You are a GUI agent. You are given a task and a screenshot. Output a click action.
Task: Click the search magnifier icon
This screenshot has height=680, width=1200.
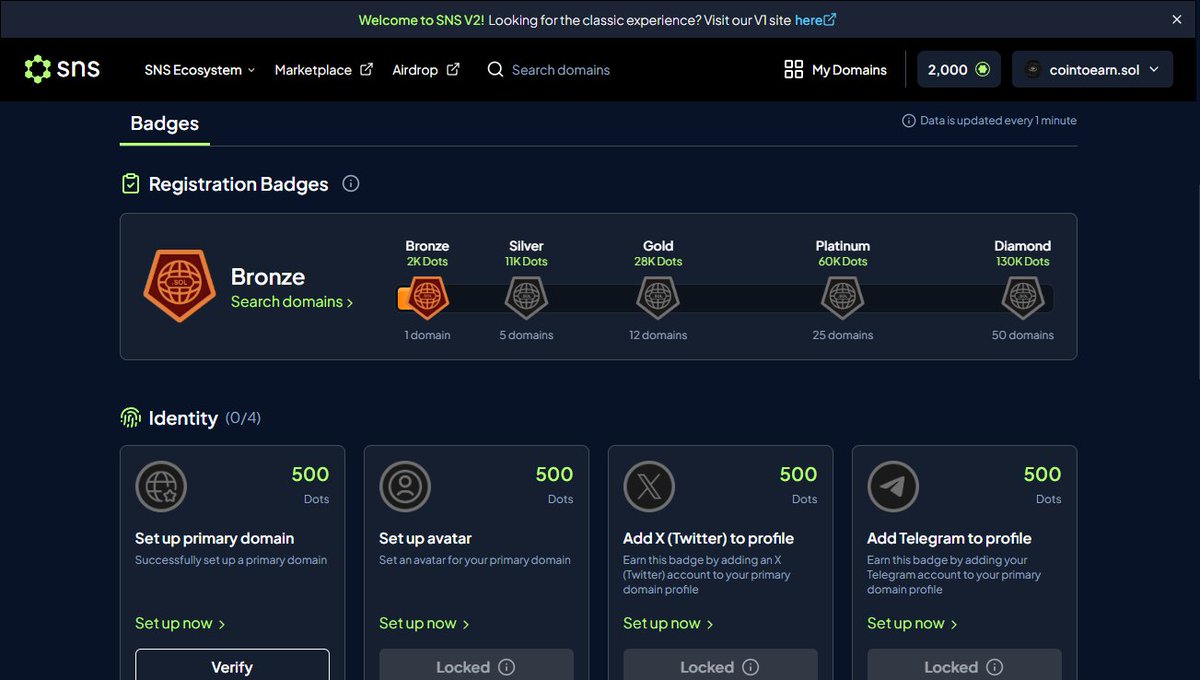[495, 70]
